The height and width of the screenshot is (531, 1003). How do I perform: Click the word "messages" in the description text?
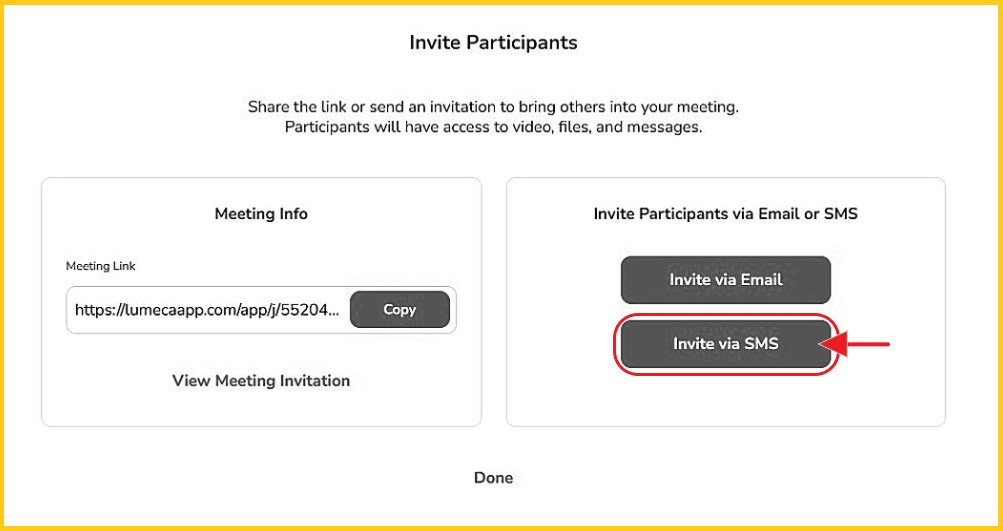(666, 127)
